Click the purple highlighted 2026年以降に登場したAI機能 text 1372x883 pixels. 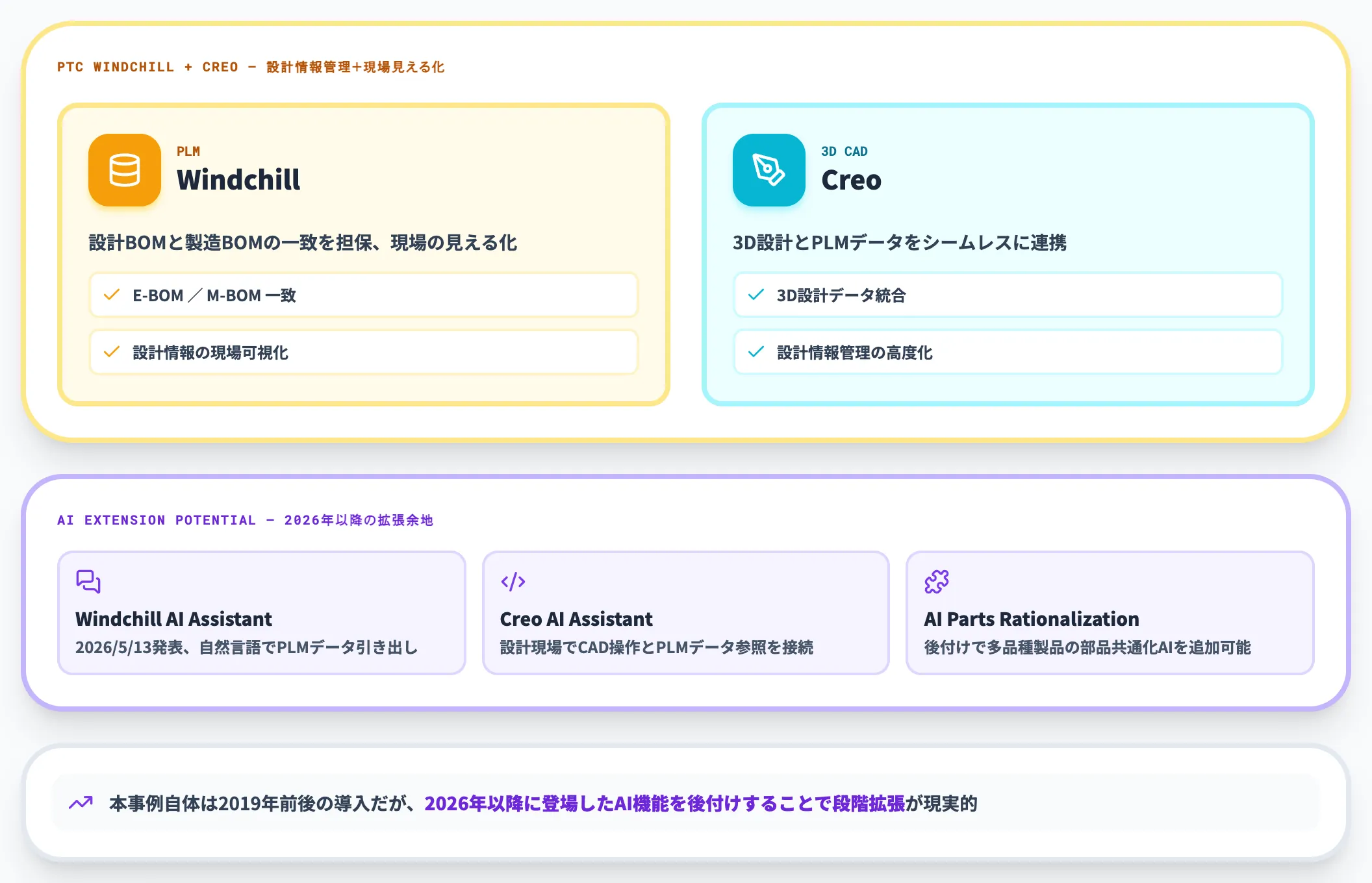pyautogui.click(x=665, y=803)
